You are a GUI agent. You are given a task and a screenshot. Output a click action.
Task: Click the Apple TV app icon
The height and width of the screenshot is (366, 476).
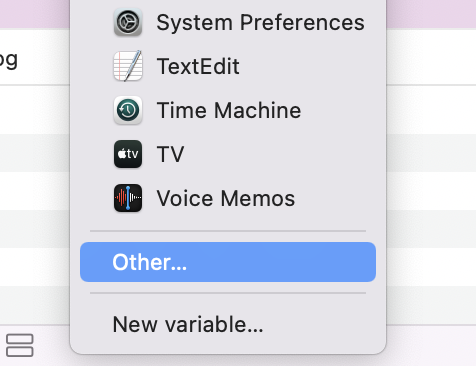[x=128, y=154]
